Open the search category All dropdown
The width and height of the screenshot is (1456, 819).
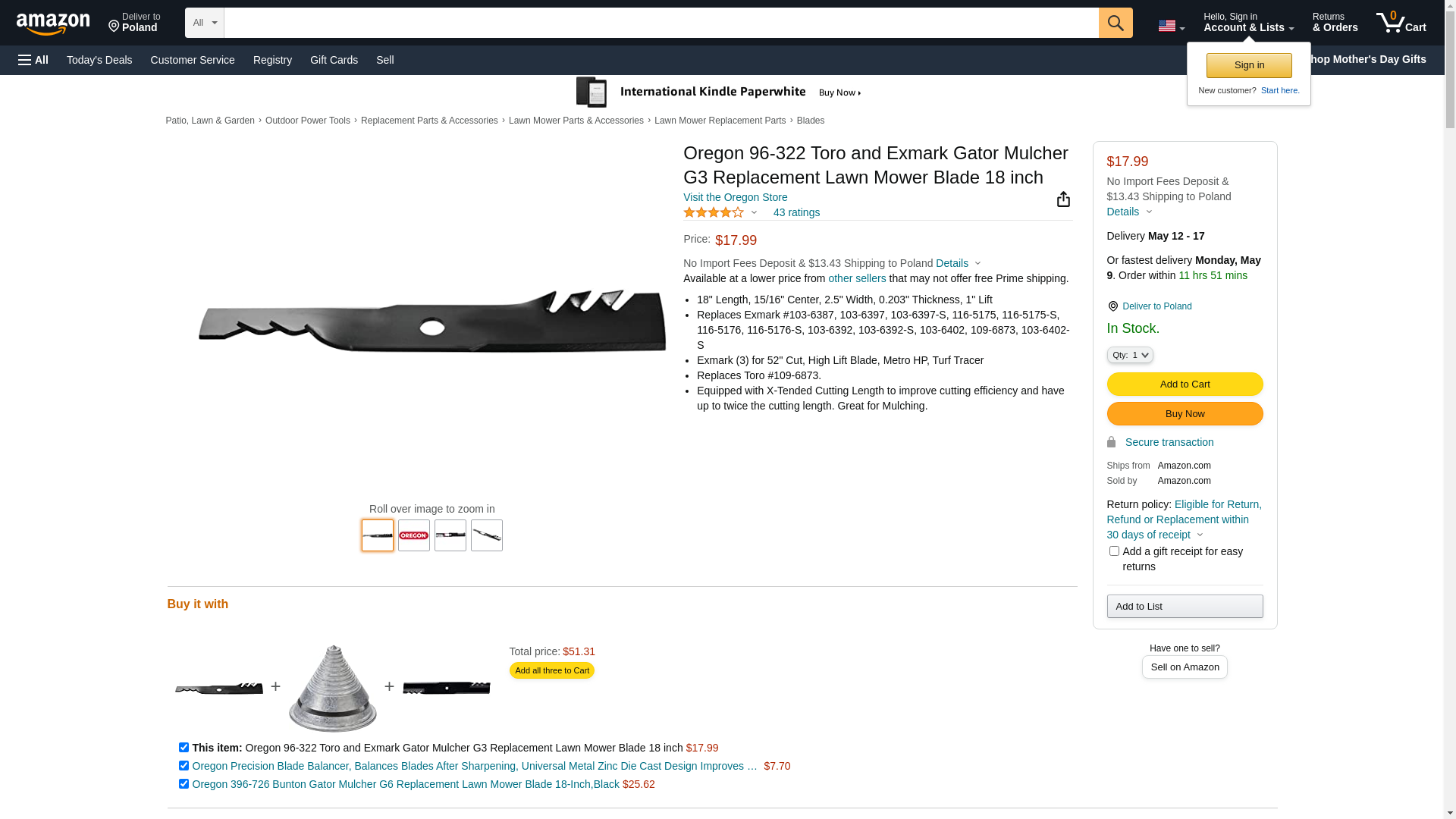(204, 23)
